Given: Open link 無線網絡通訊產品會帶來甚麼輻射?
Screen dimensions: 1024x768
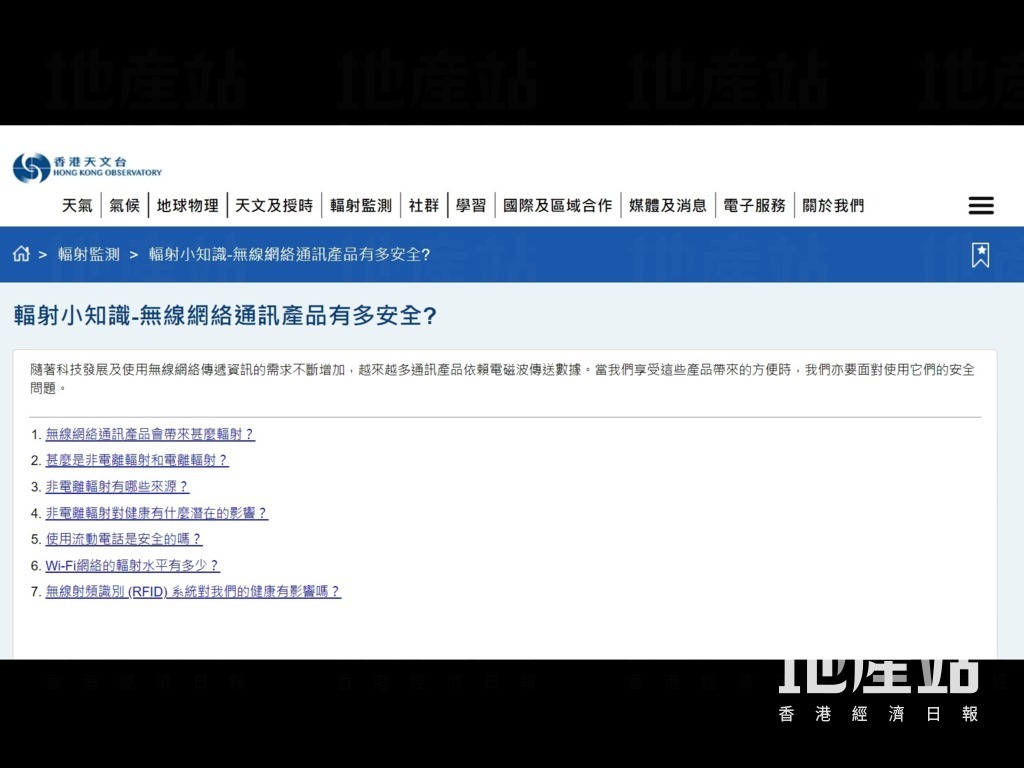Looking at the screenshot, I should point(150,435).
